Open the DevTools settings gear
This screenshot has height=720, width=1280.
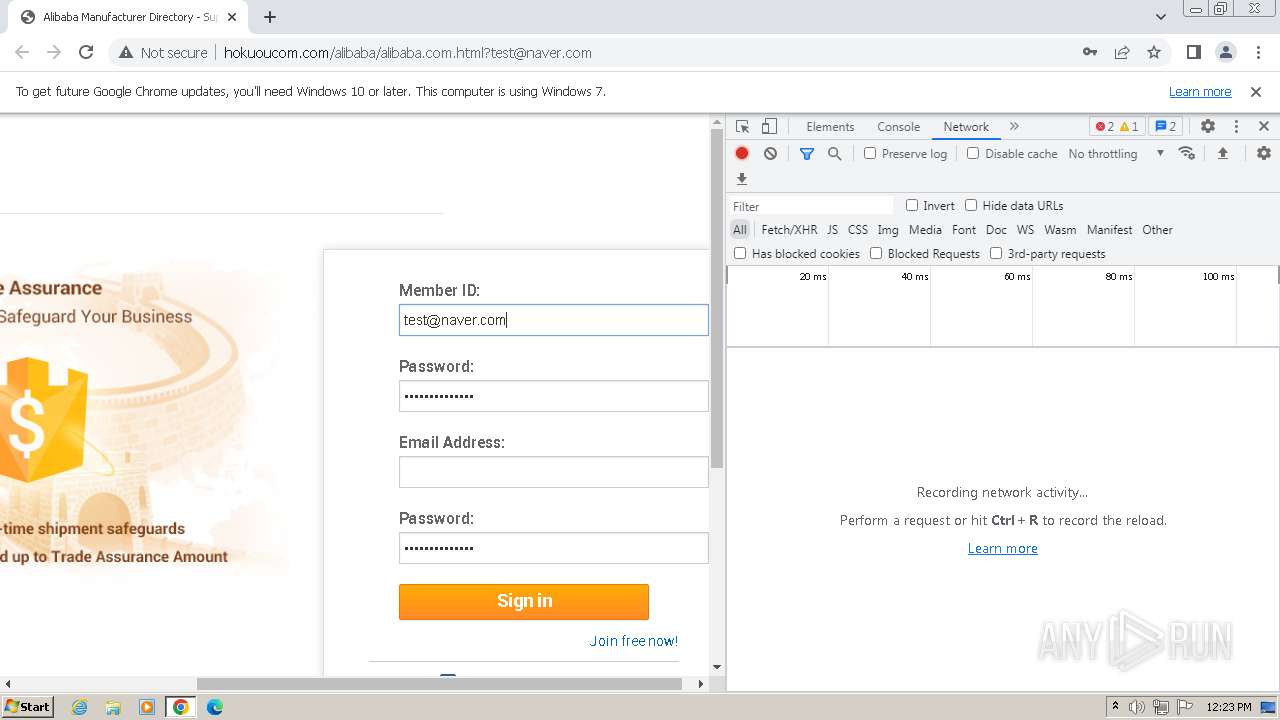(1208, 126)
